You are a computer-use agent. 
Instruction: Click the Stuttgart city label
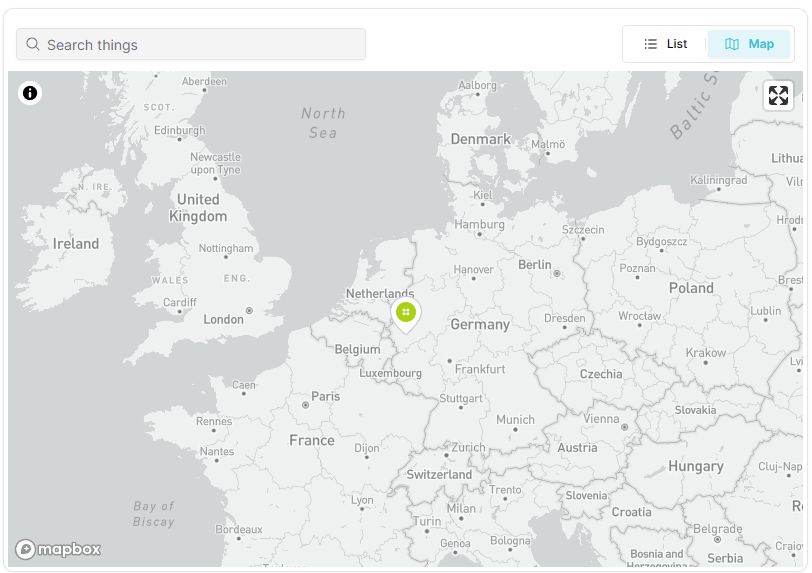point(461,398)
